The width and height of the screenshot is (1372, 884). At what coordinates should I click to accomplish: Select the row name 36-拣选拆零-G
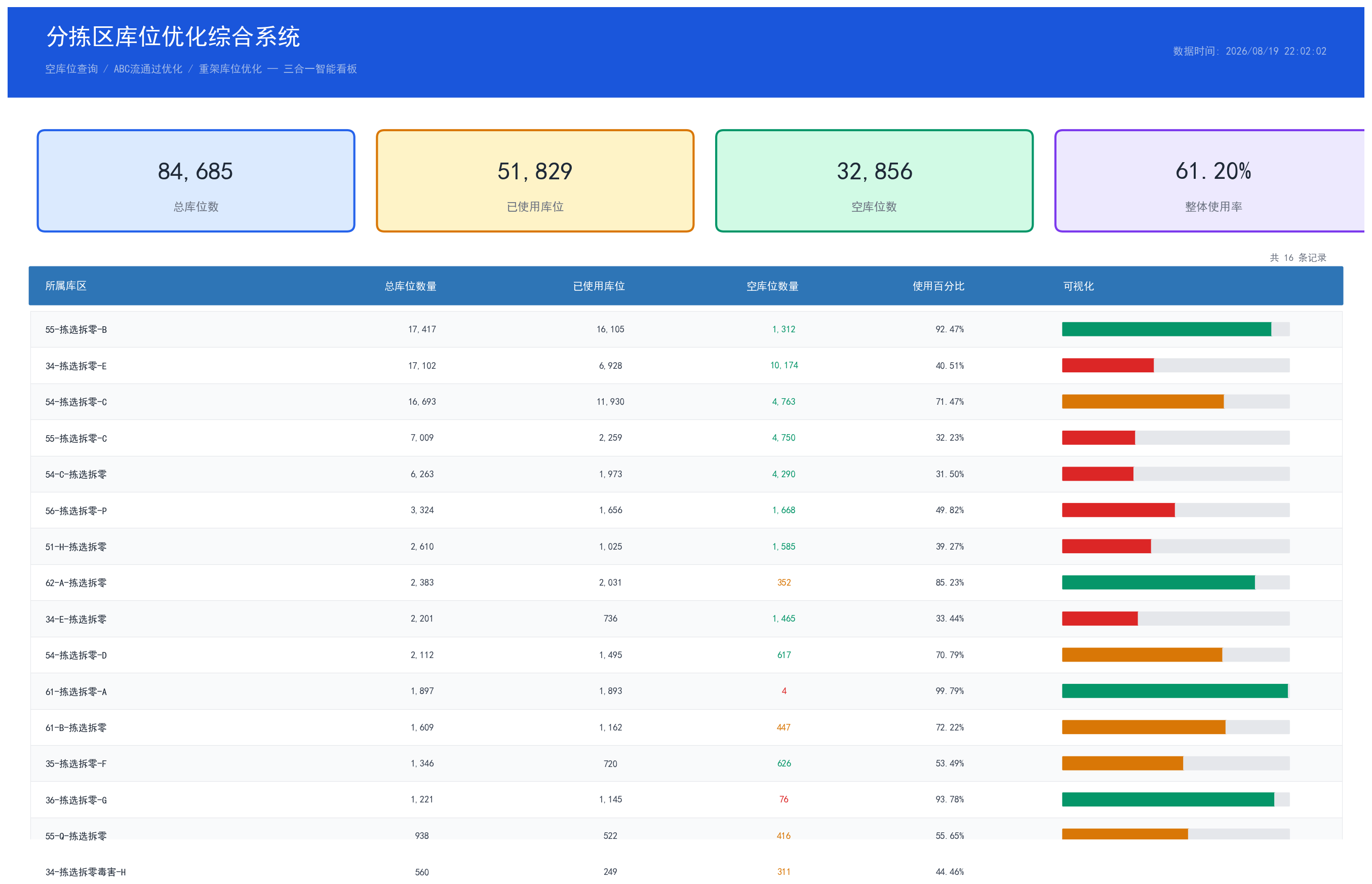click(x=76, y=799)
